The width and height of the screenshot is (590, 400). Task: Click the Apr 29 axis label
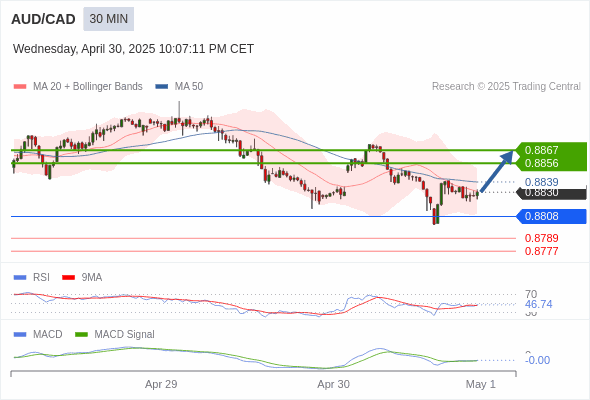click(x=161, y=384)
